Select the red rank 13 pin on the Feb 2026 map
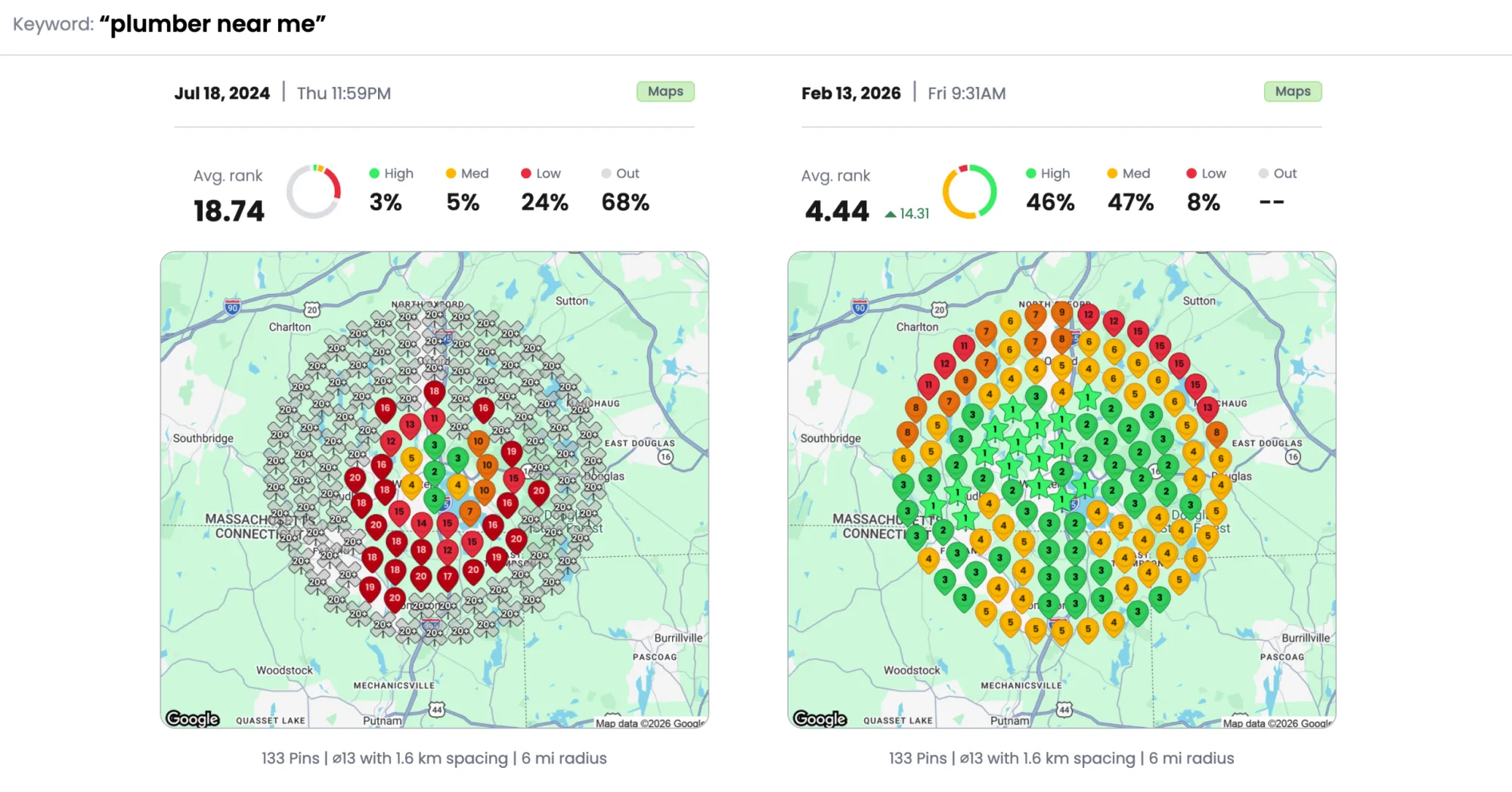 [1207, 410]
